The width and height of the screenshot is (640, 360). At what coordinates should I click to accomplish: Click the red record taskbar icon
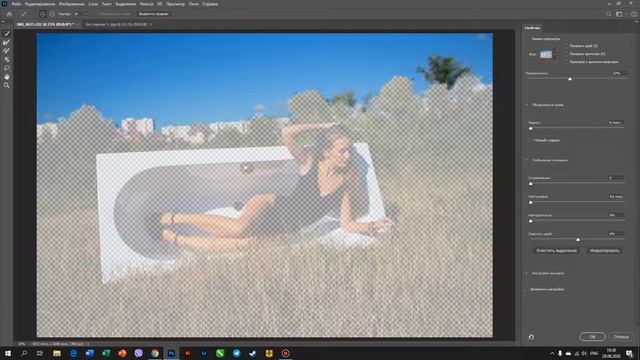pos(285,353)
